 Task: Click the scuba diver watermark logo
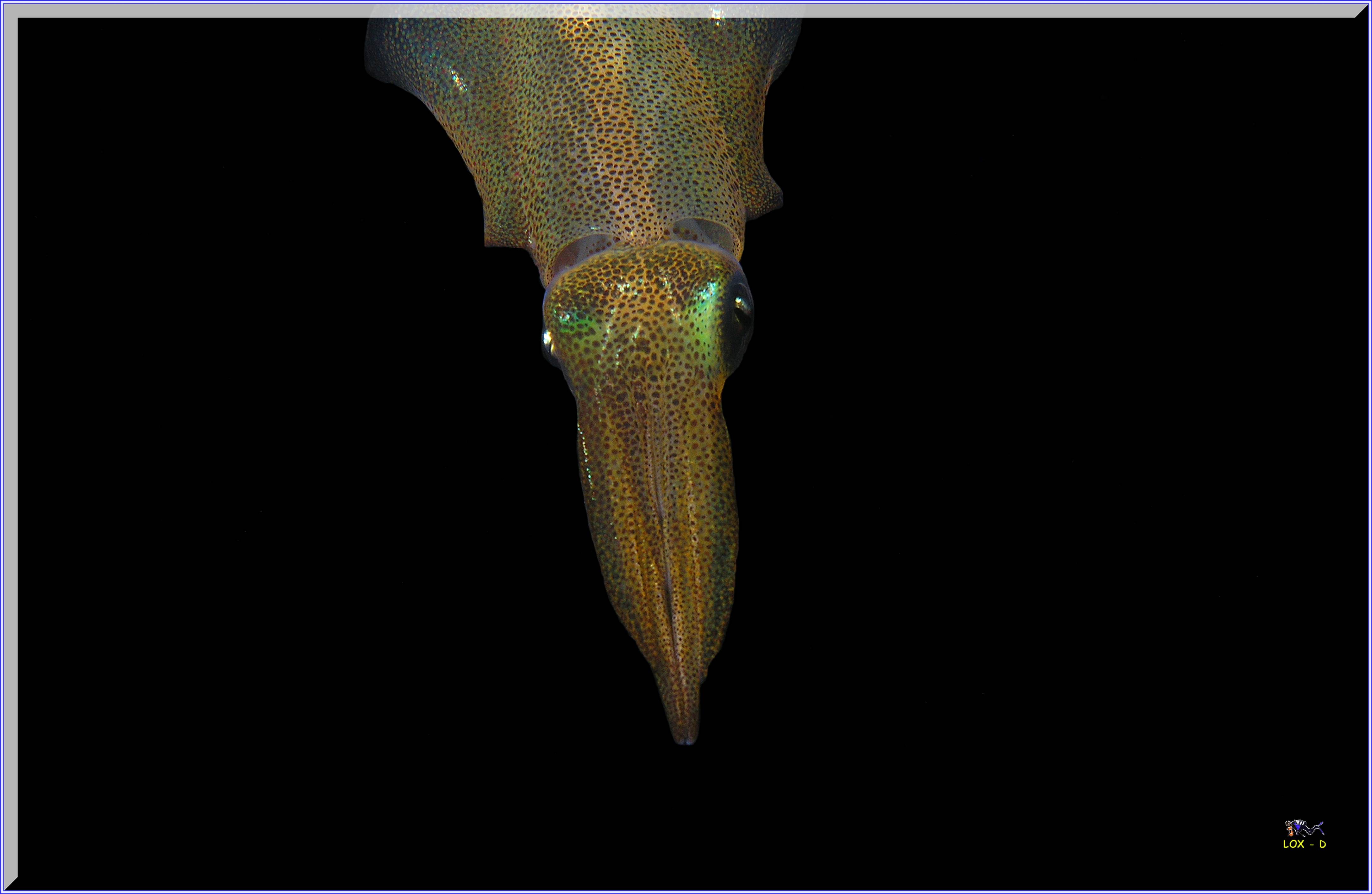click(1304, 828)
